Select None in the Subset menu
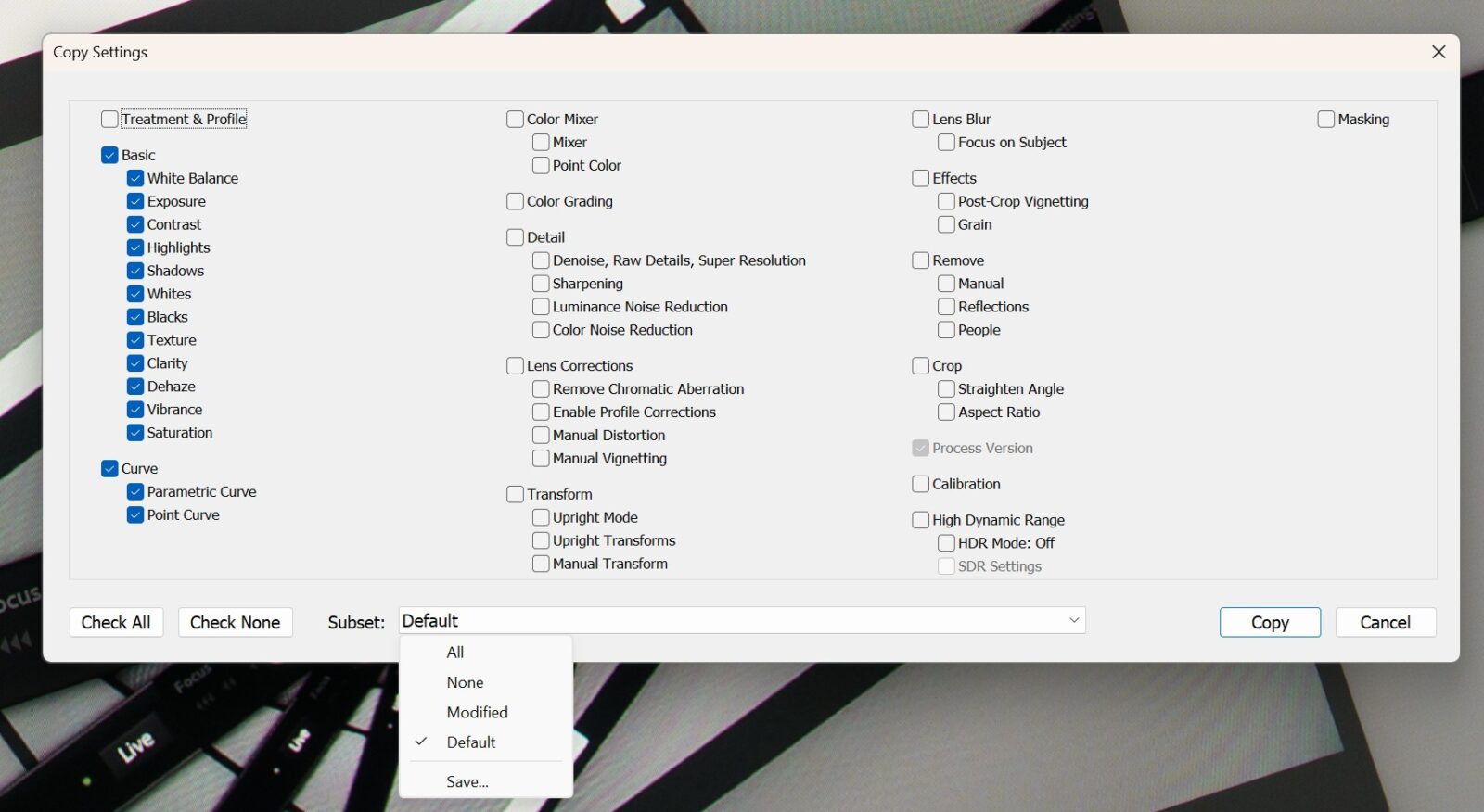 (x=465, y=682)
